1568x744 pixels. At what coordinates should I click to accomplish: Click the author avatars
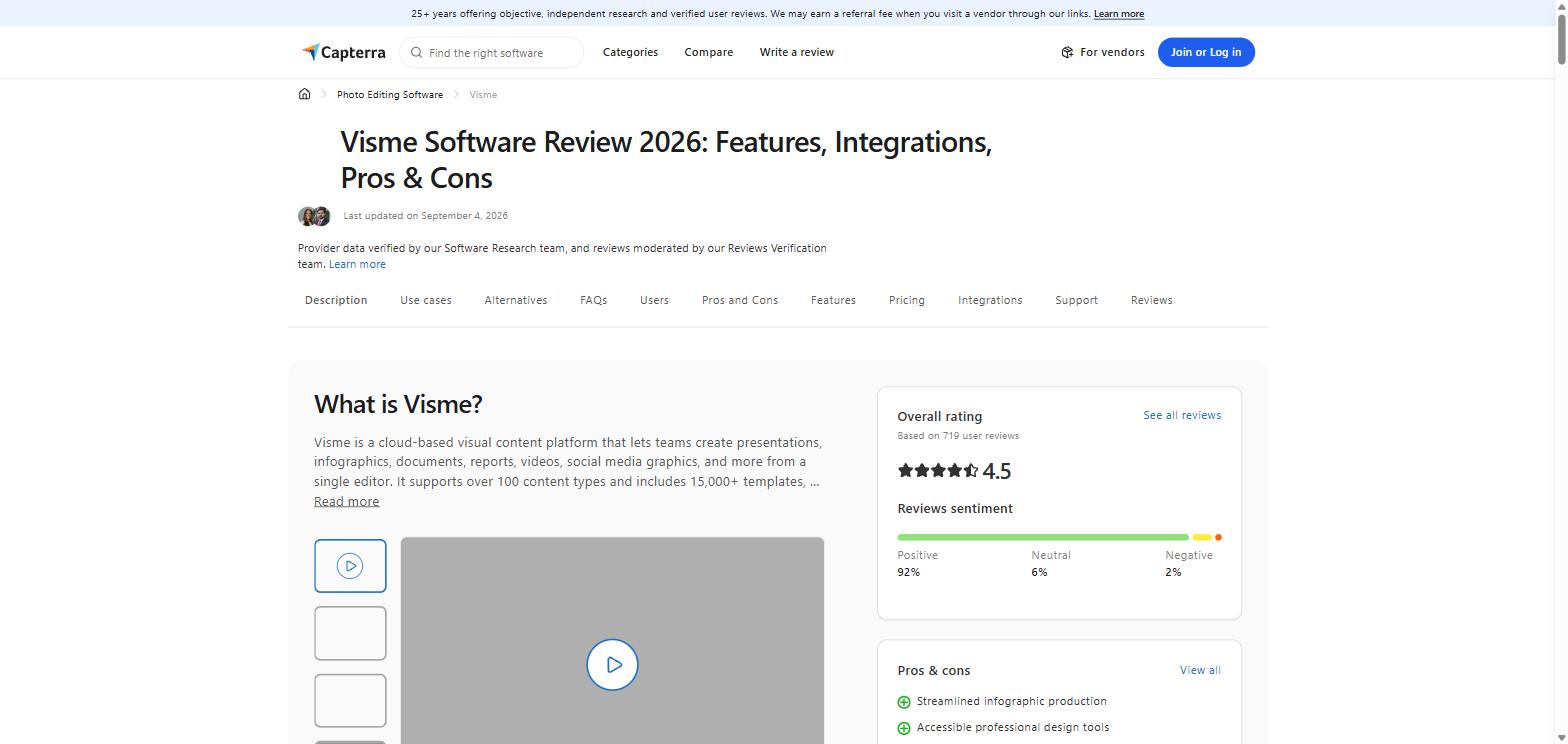[x=314, y=216]
